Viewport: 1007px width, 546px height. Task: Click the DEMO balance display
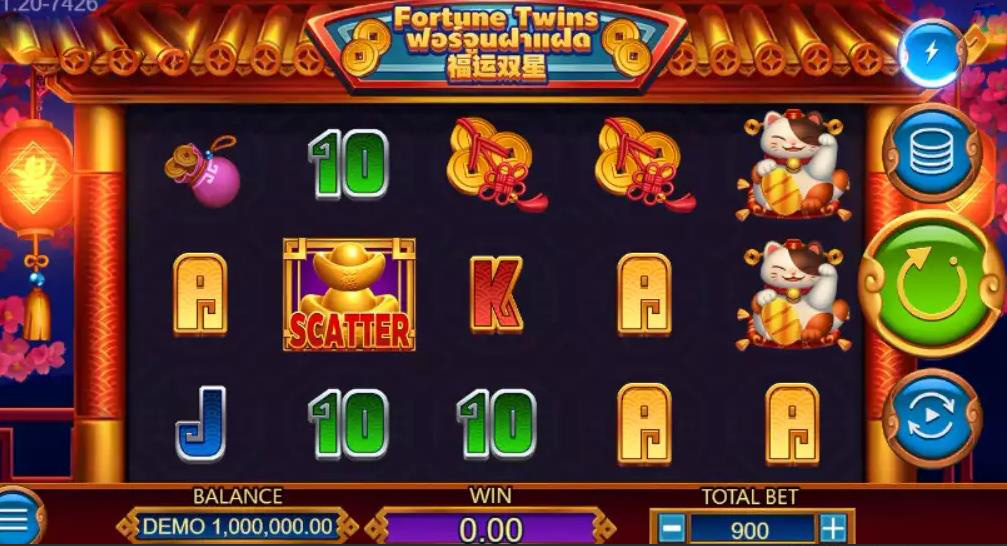click(238, 527)
